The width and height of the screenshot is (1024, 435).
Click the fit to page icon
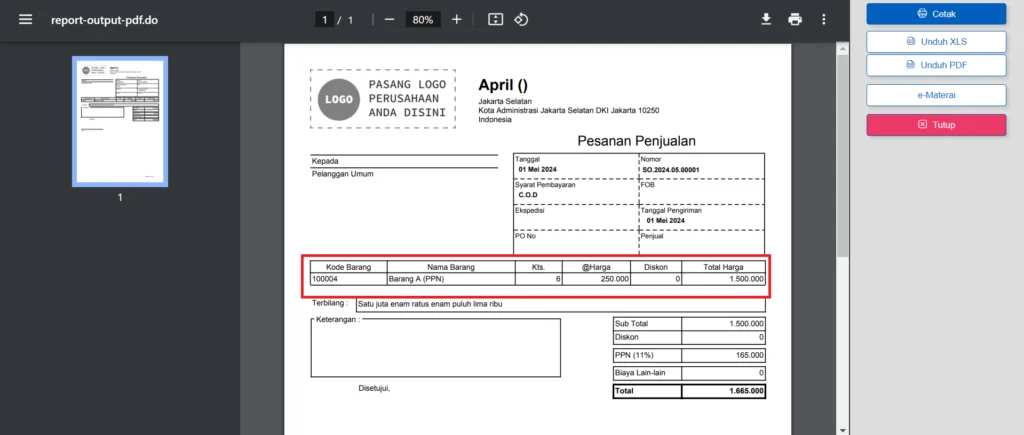coord(495,20)
